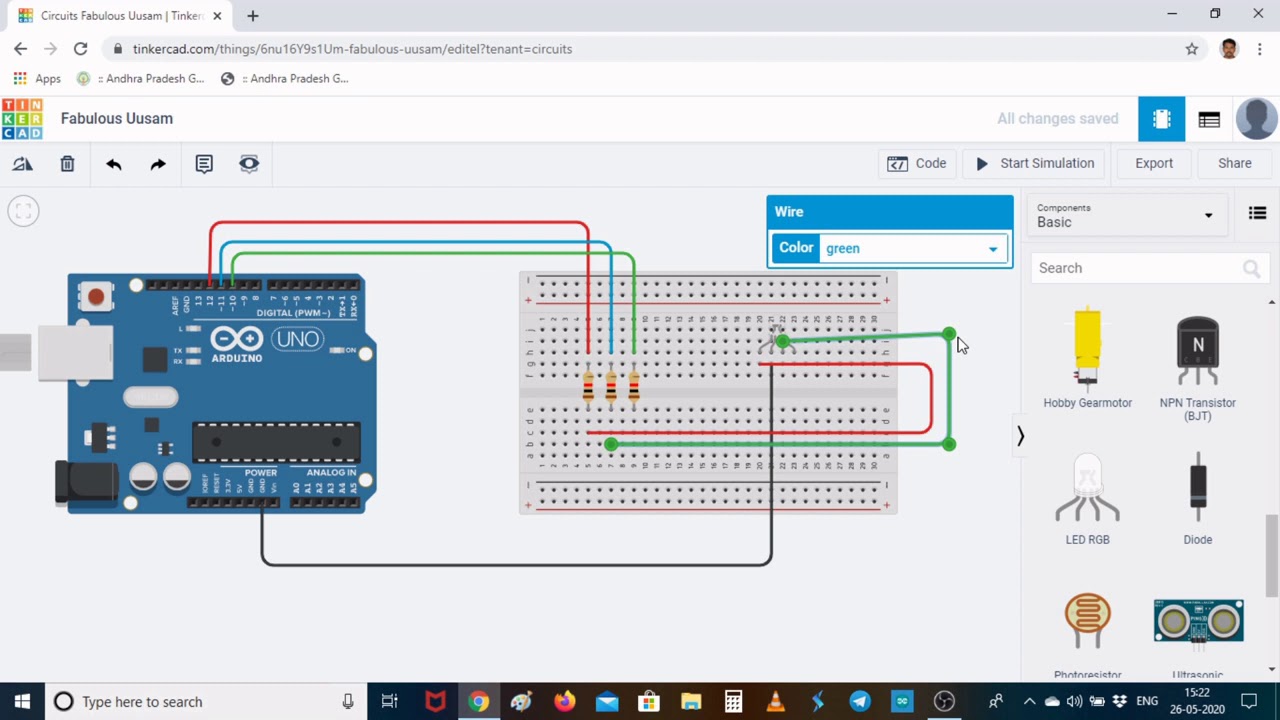The image size is (1280, 720).
Task: Redo the last action
Action: click(158, 164)
